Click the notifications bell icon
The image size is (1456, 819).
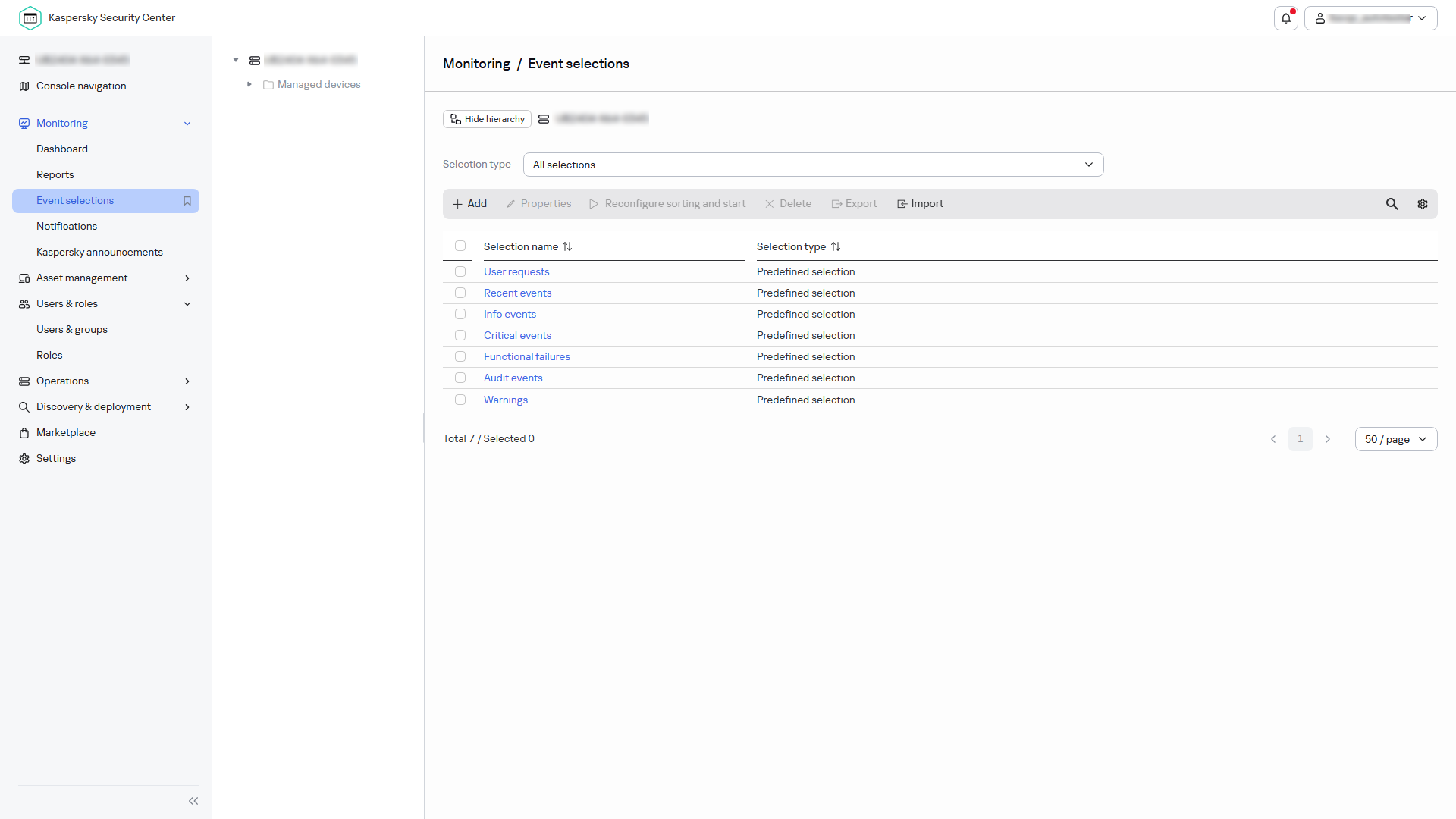[x=1285, y=18]
